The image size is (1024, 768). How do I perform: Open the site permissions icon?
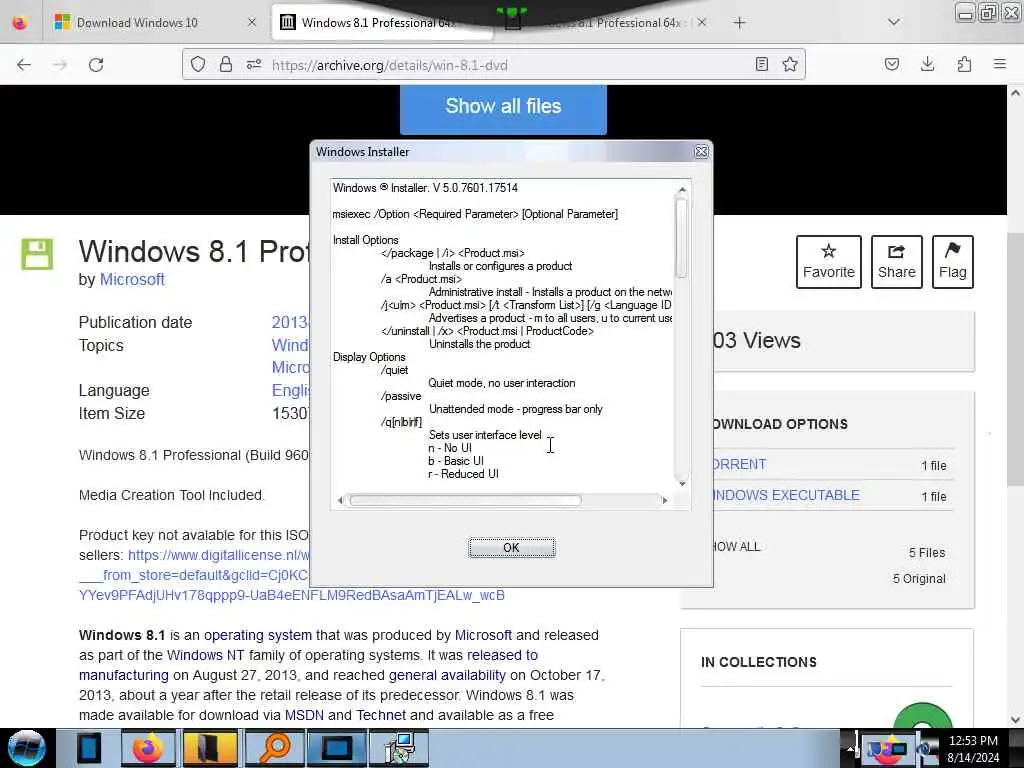pos(254,64)
